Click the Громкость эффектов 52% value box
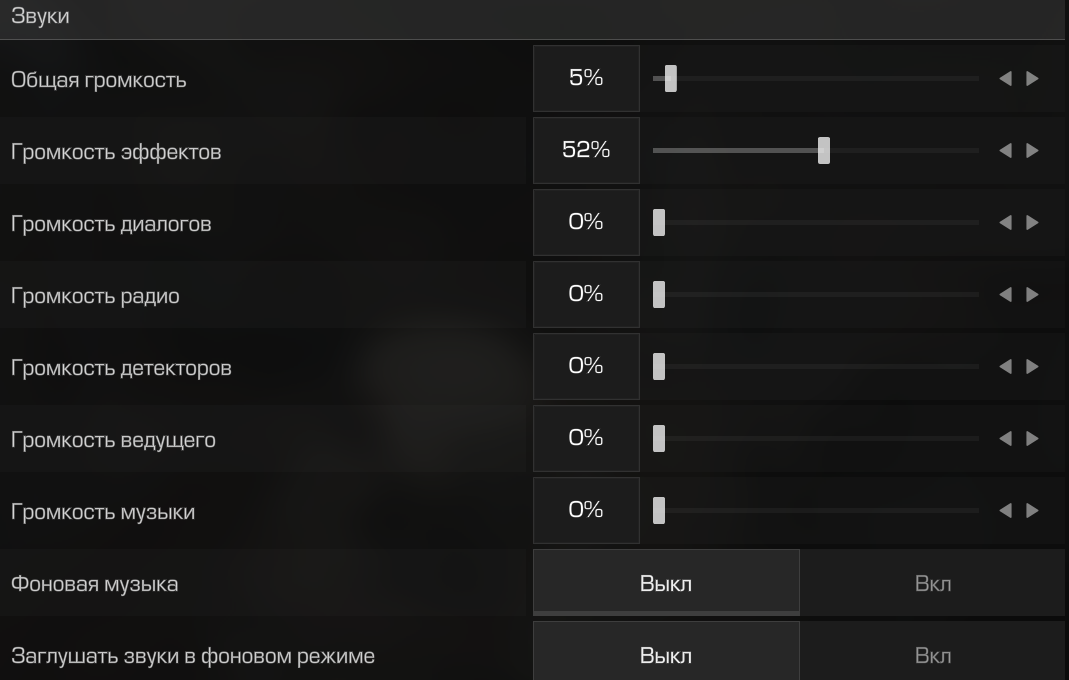The image size is (1069, 680). point(586,151)
